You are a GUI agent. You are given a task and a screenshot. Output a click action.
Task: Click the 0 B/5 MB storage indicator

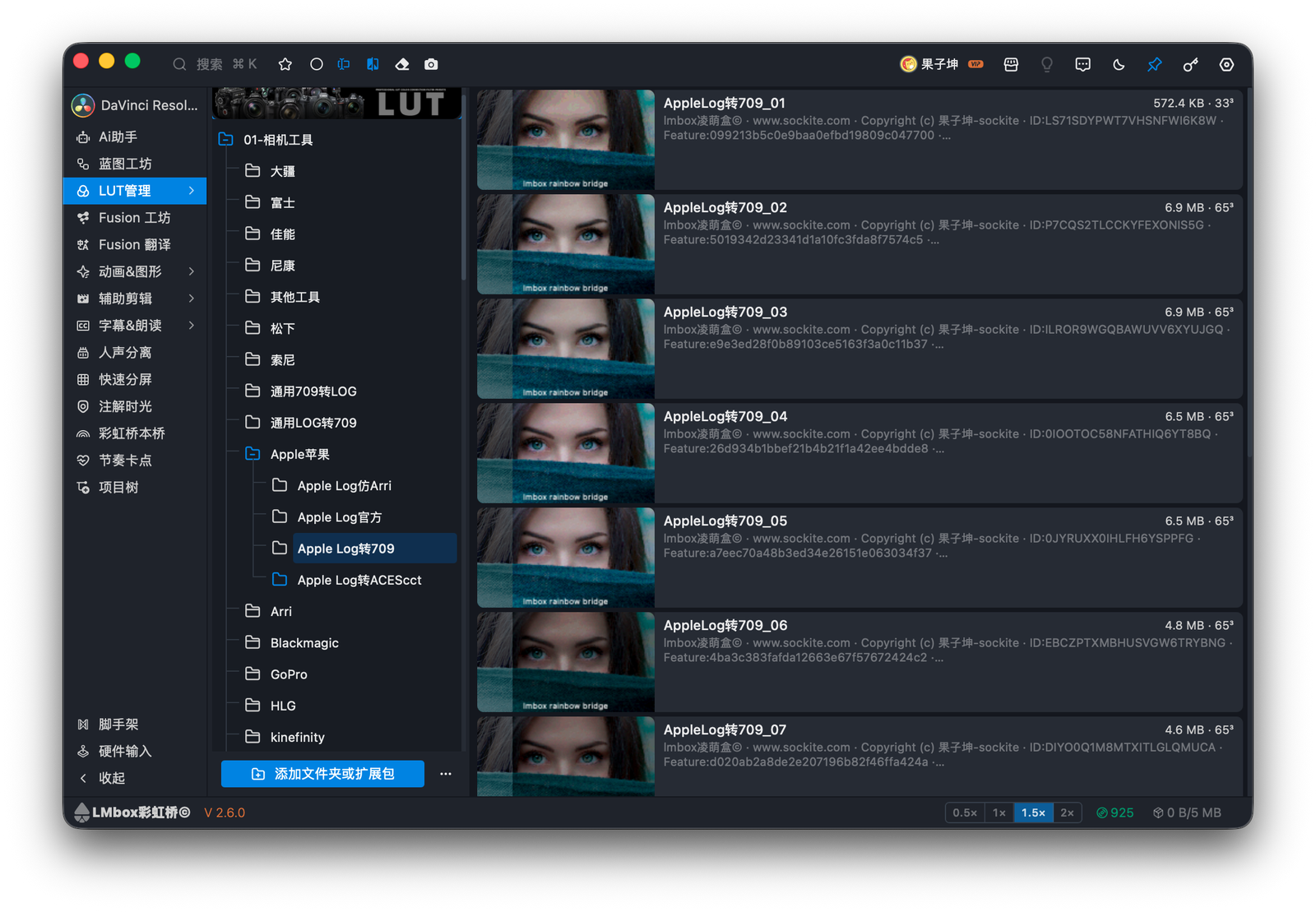coord(1187,812)
